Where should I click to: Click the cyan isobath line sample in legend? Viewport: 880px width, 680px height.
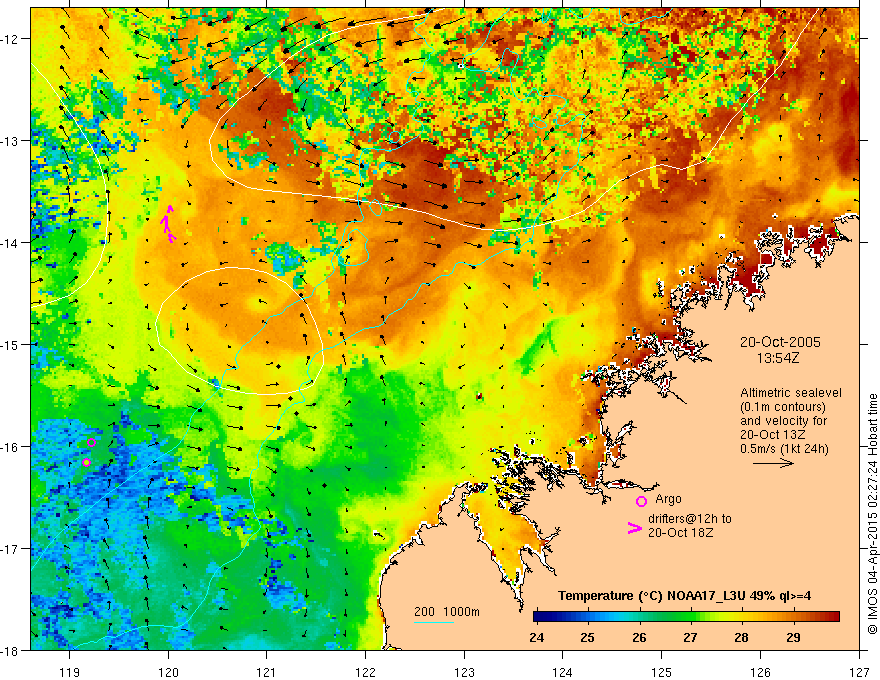[434, 622]
